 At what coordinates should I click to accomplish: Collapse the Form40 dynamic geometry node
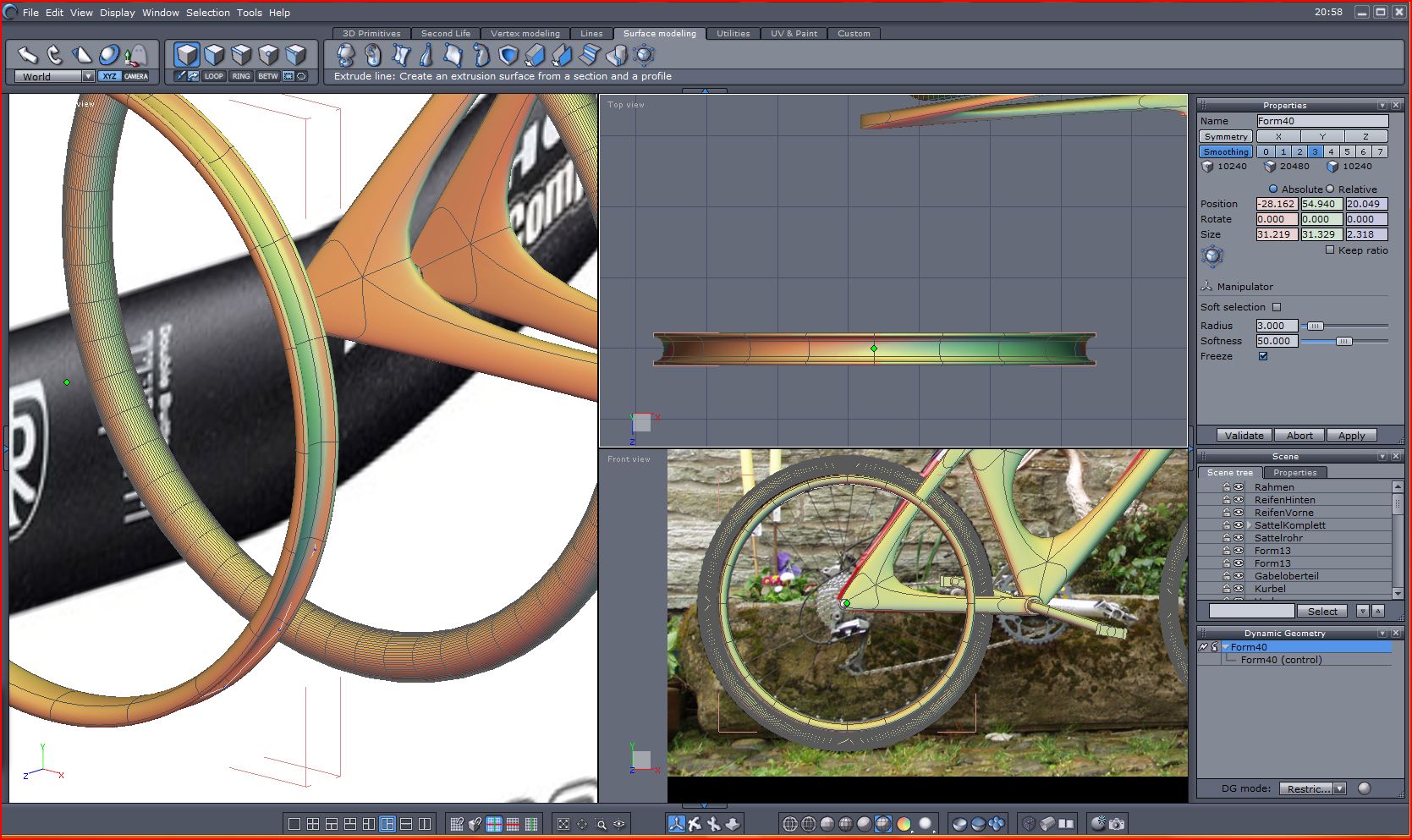point(1225,647)
